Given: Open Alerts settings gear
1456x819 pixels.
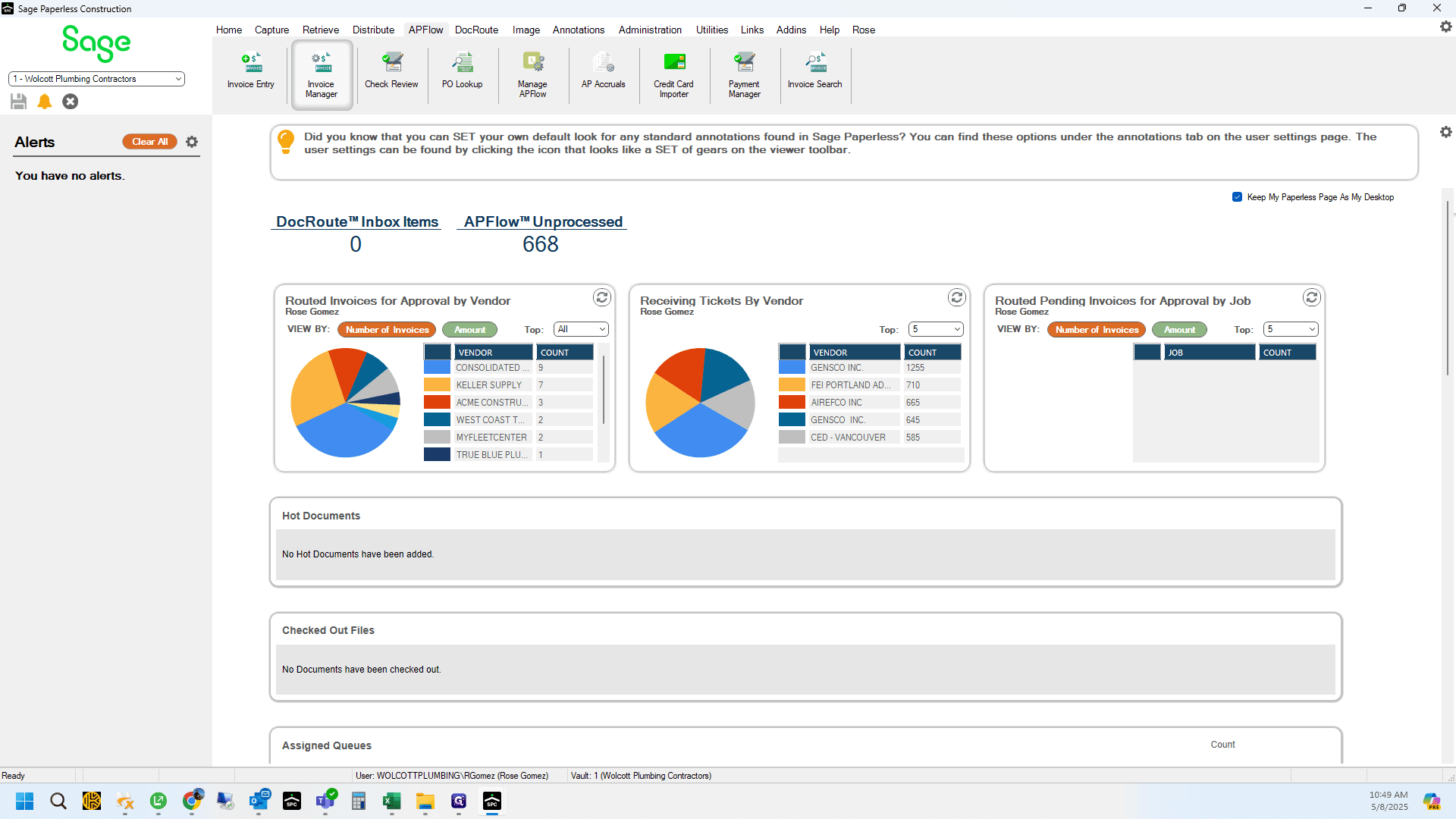Looking at the screenshot, I should [192, 142].
